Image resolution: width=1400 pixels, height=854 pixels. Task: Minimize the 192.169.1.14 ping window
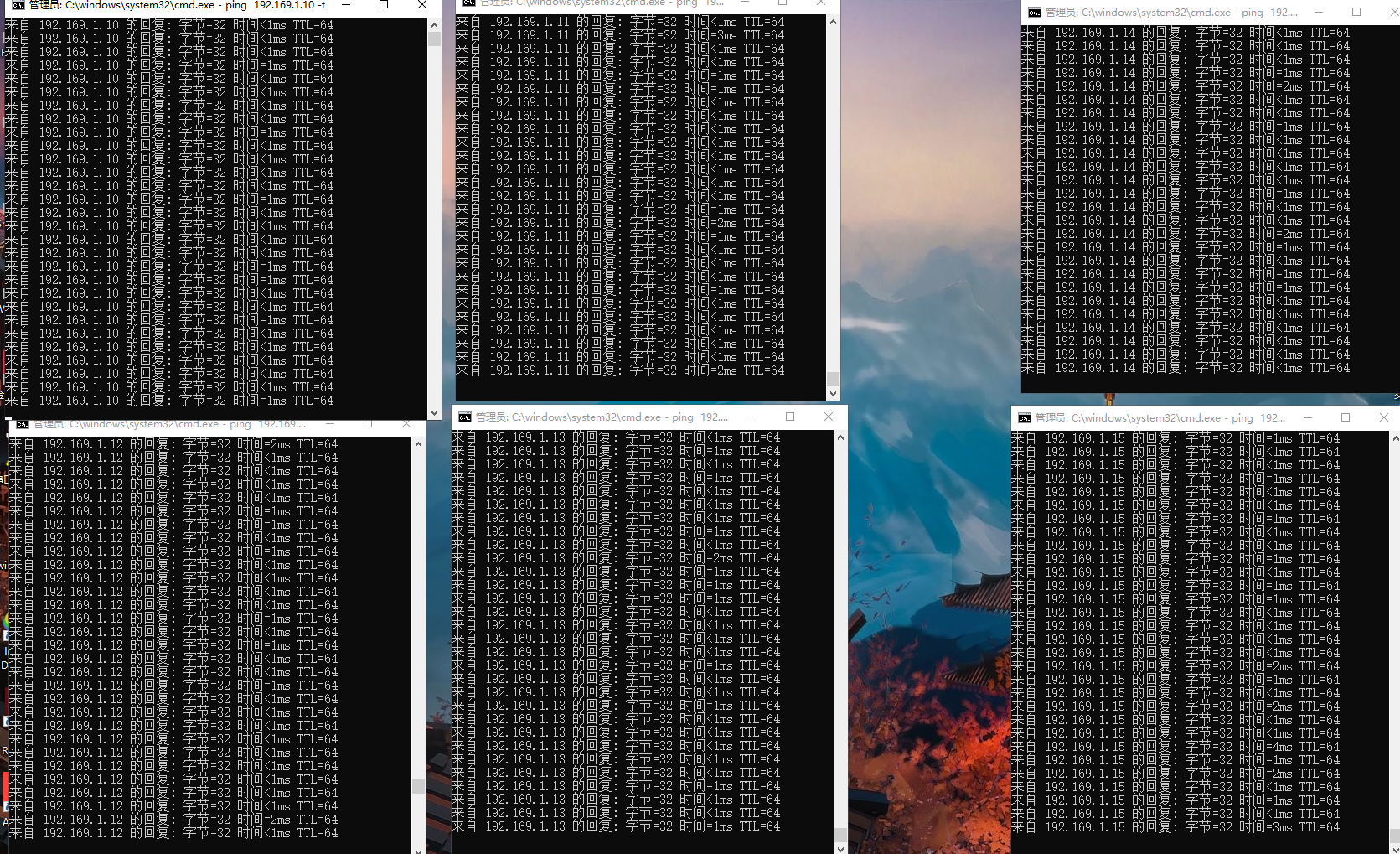(x=1318, y=13)
